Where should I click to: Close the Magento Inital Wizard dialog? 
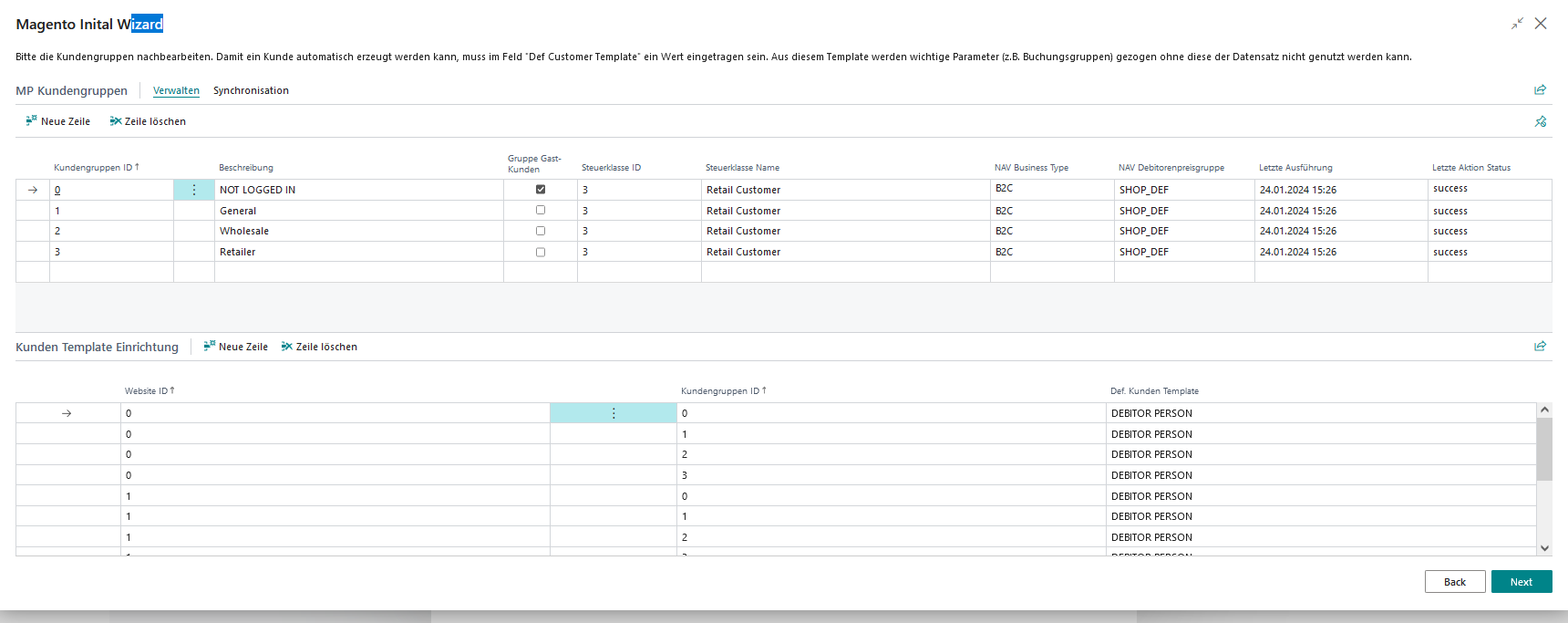point(1541,24)
